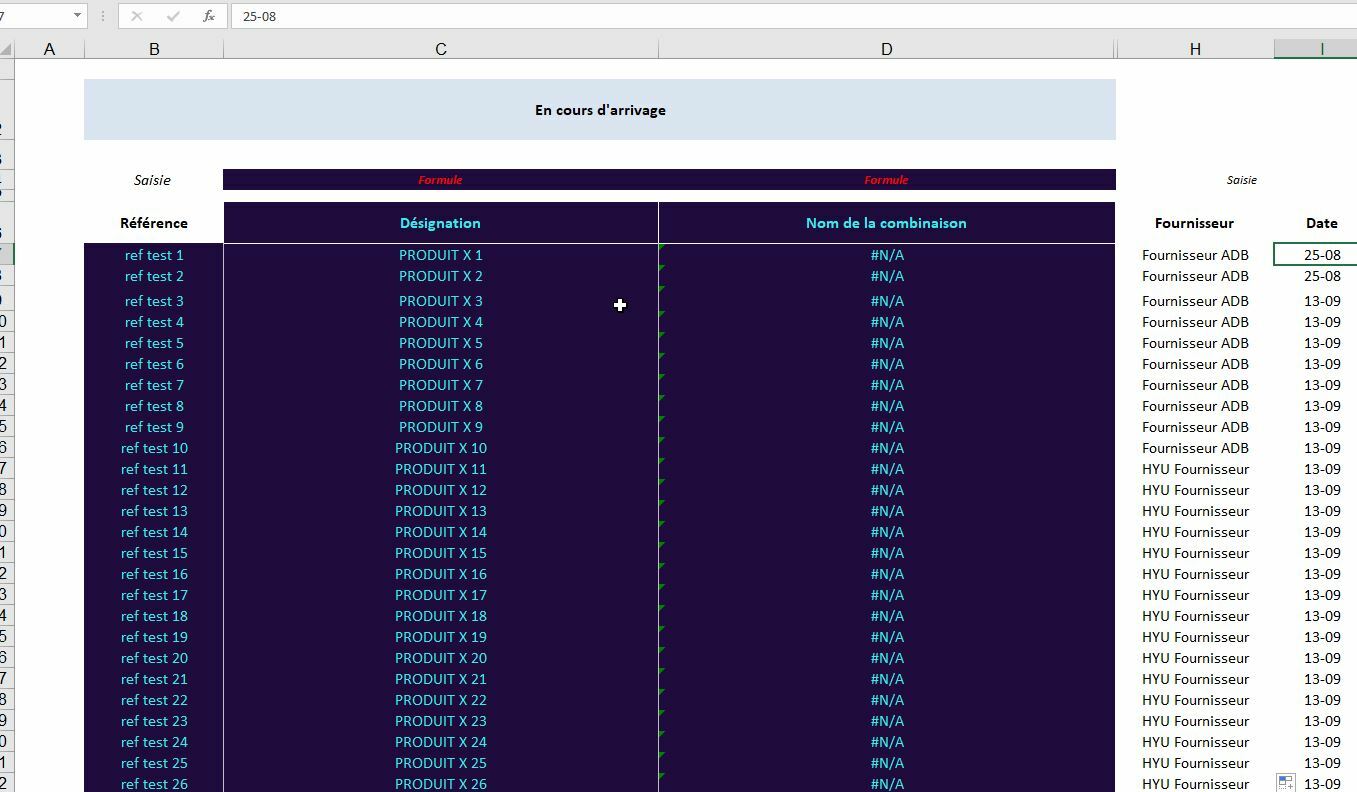Open the Name Box dropdown arrow
The image size is (1357, 792).
(x=77, y=16)
